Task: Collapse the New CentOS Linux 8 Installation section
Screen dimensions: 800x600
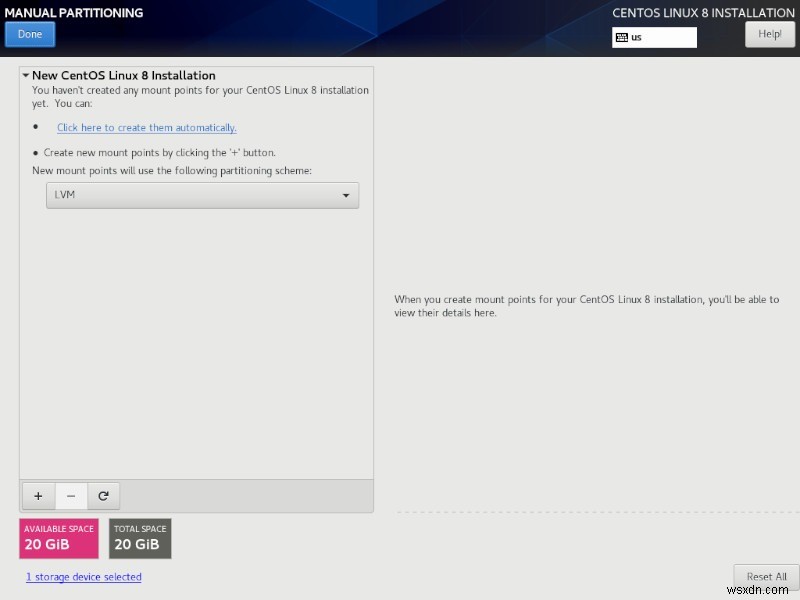Action: point(27,75)
